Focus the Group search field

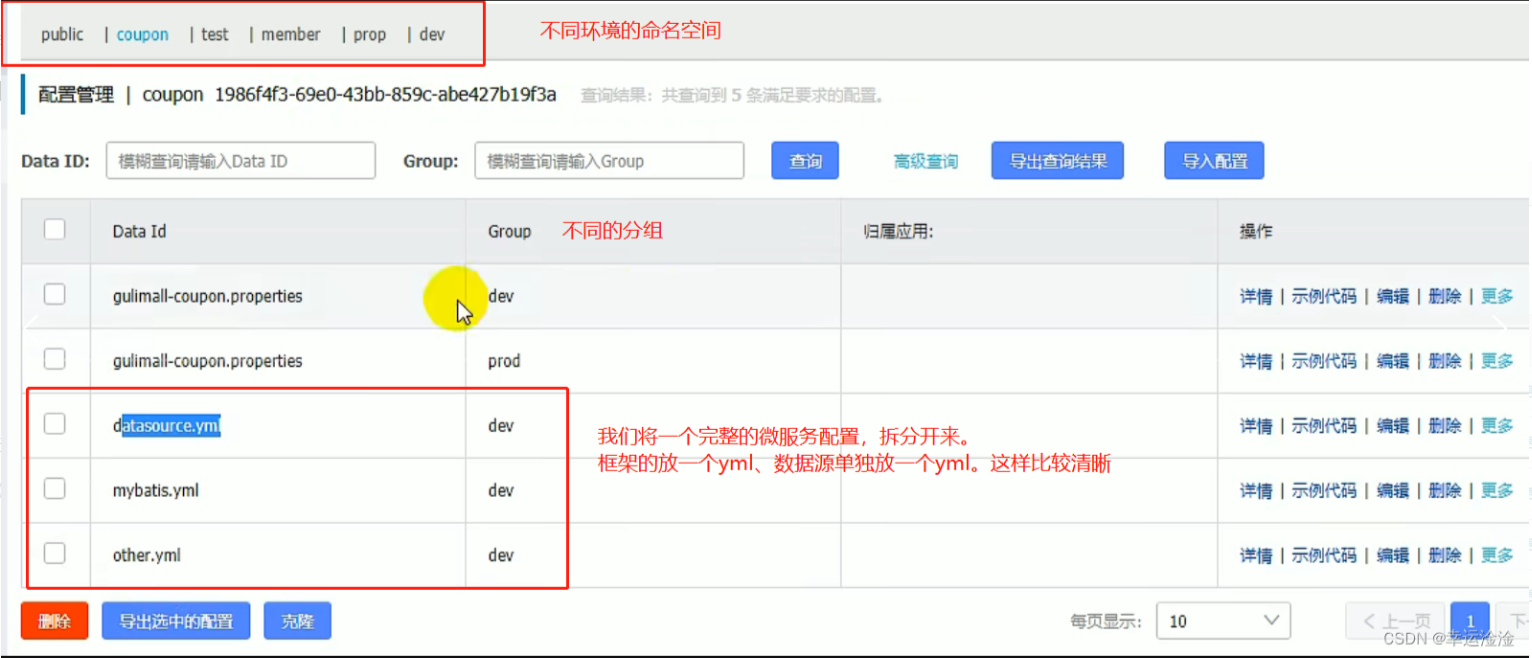tap(609, 160)
